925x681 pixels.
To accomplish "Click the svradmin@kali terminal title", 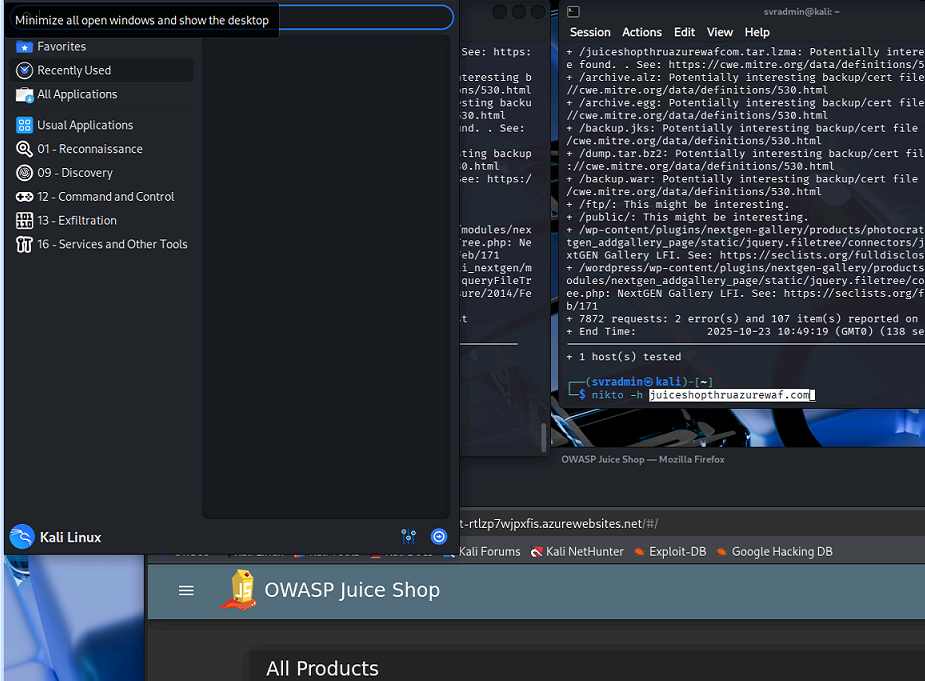I will (x=801, y=12).
